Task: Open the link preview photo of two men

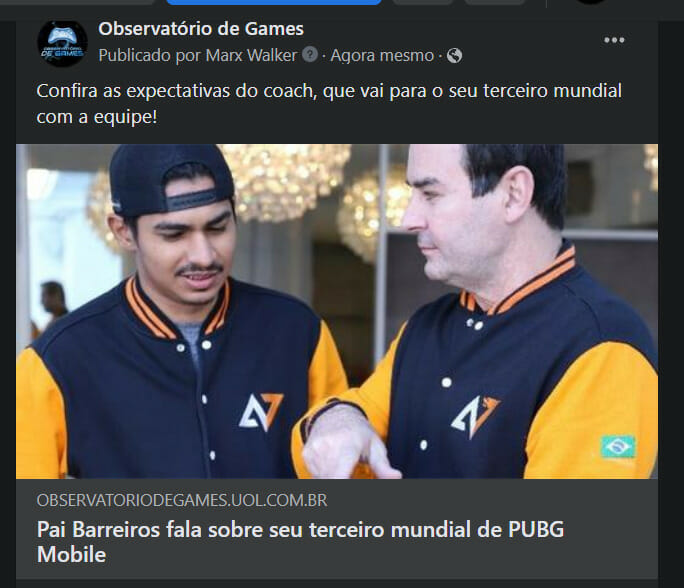Action: click(337, 311)
